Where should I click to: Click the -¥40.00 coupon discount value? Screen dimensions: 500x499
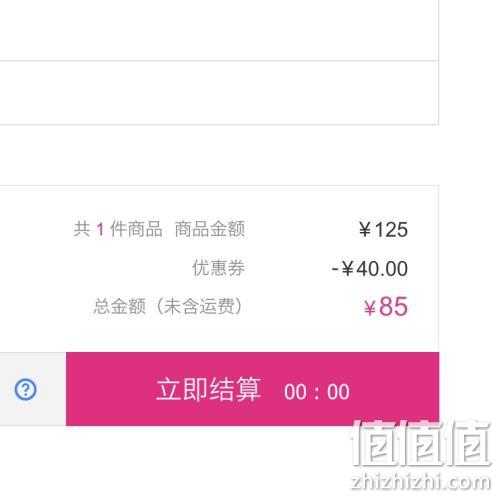(370, 268)
